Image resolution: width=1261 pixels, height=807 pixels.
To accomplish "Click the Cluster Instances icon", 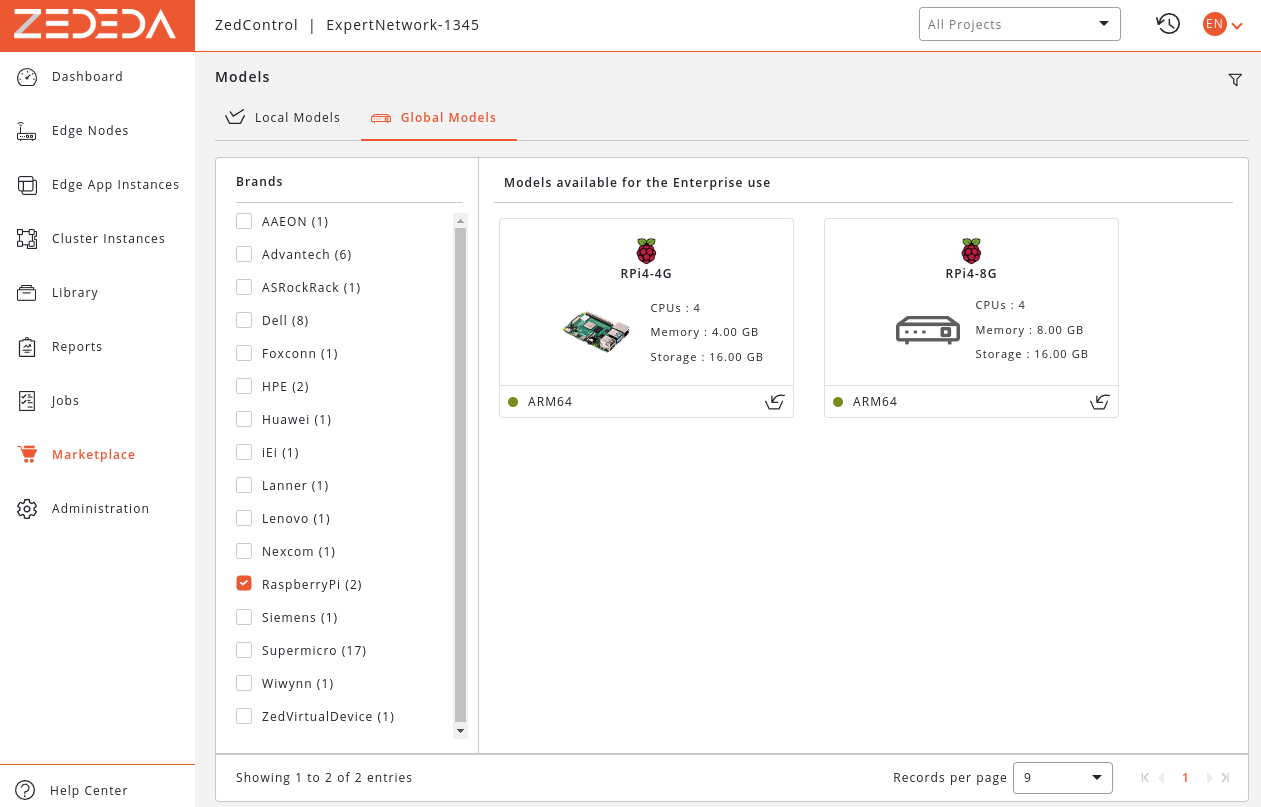I will pyautogui.click(x=27, y=239).
